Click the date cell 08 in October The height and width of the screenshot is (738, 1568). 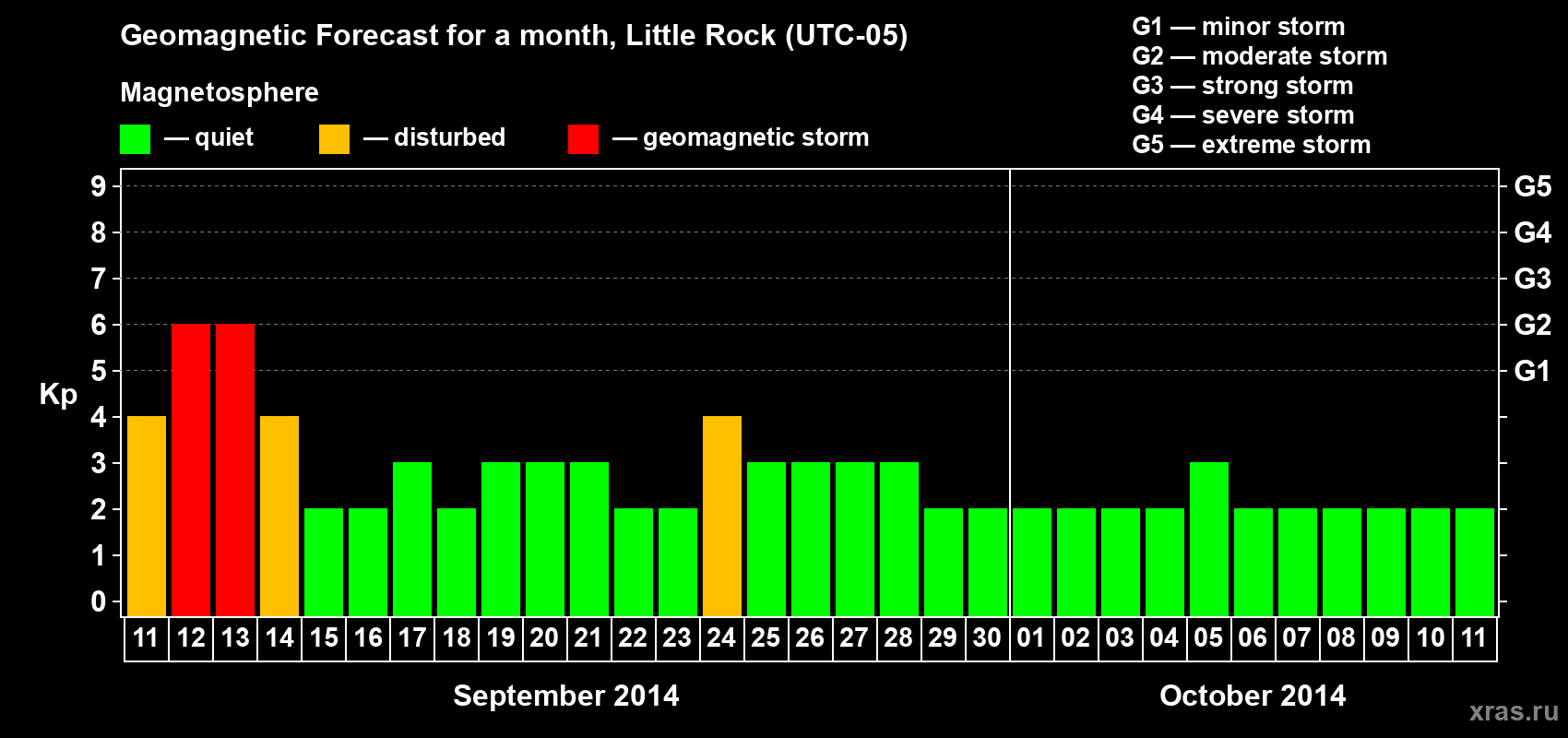(x=1341, y=638)
